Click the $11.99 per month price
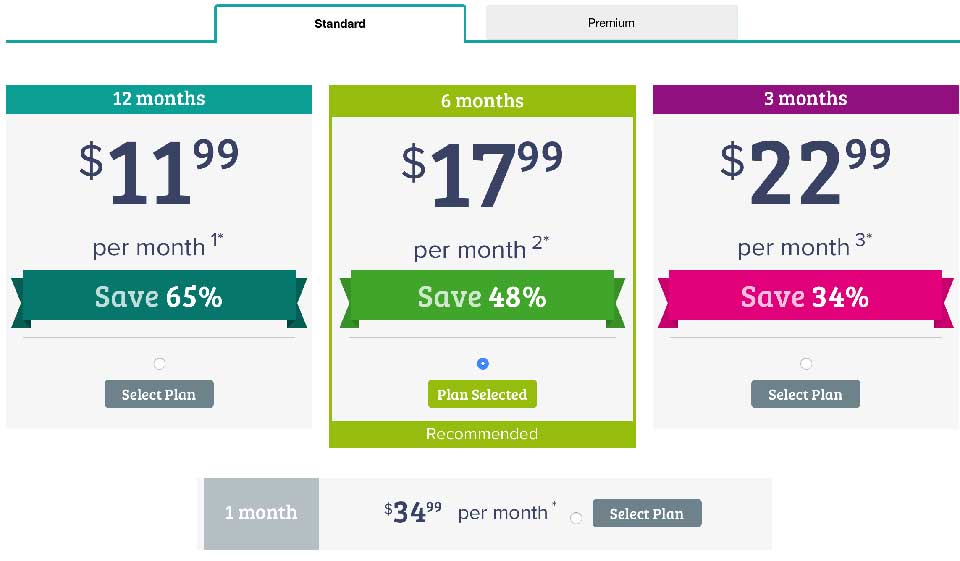The width and height of the screenshot is (960, 561). 159,172
